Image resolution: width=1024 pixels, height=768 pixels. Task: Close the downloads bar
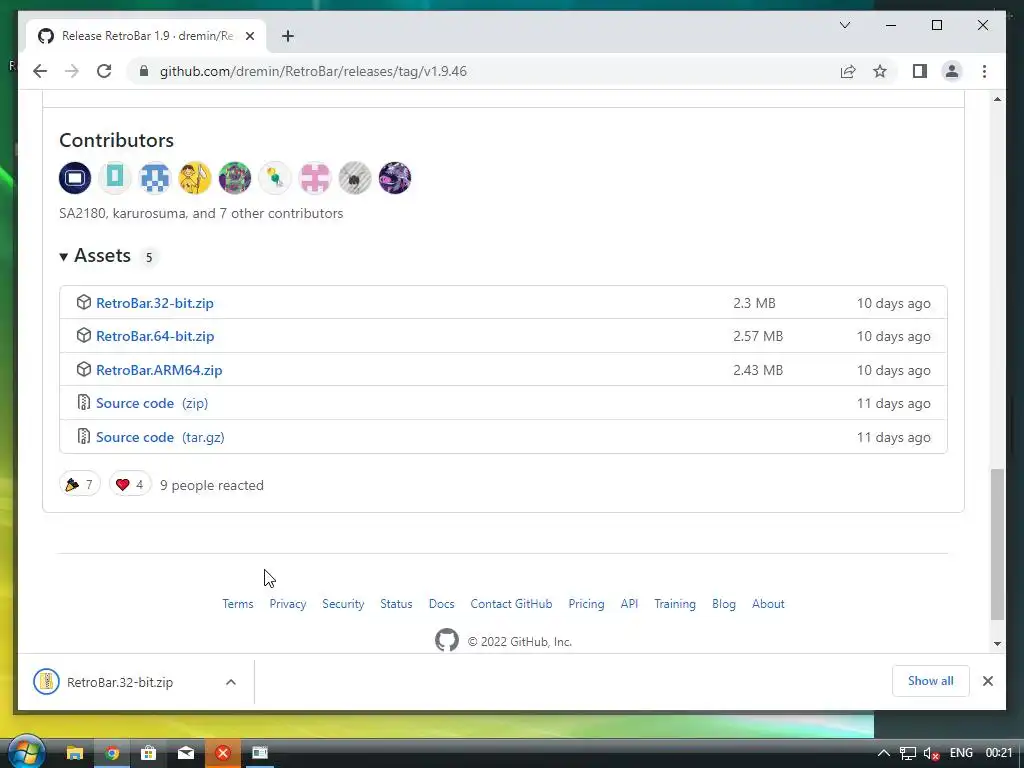coord(987,681)
